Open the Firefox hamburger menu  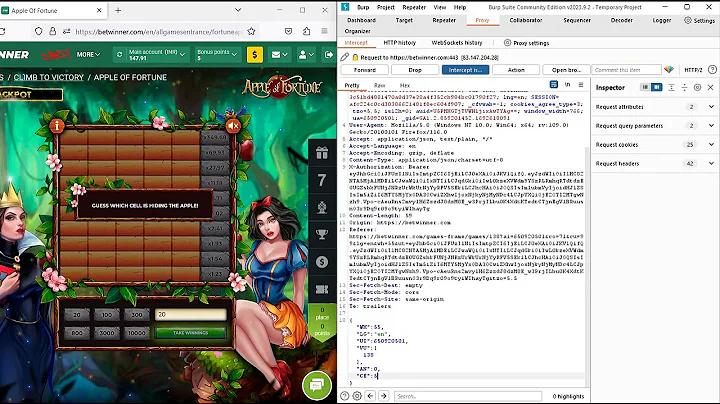tap(324, 31)
